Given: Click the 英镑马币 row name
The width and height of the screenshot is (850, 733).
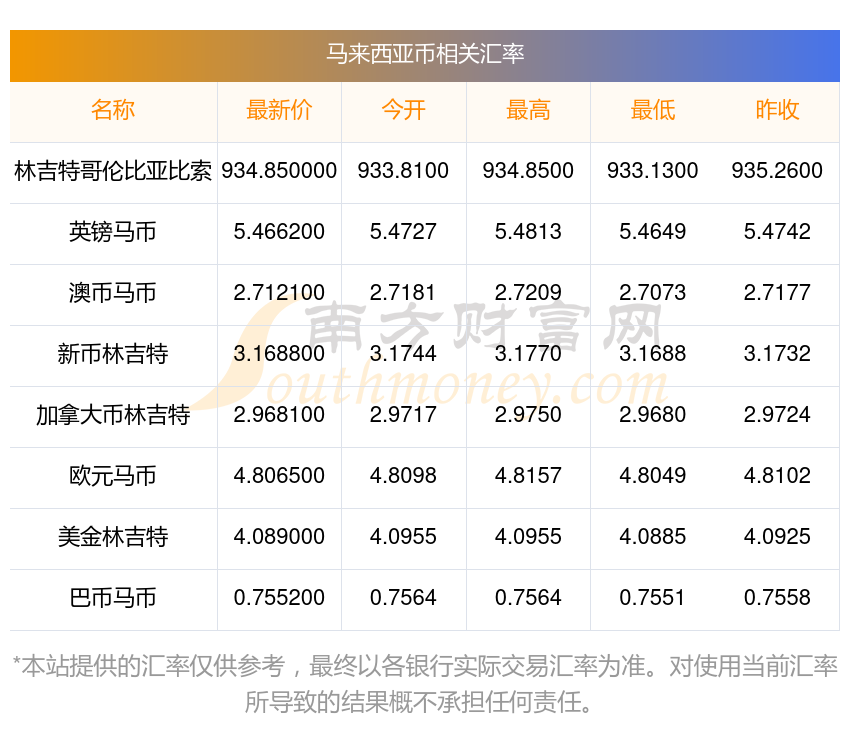Looking at the screenshot, I should pyautogui.click(x=113, y=232).
